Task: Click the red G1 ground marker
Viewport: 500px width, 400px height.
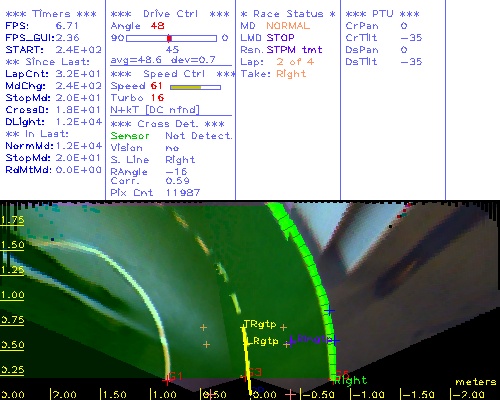Action: click(175, 377)
